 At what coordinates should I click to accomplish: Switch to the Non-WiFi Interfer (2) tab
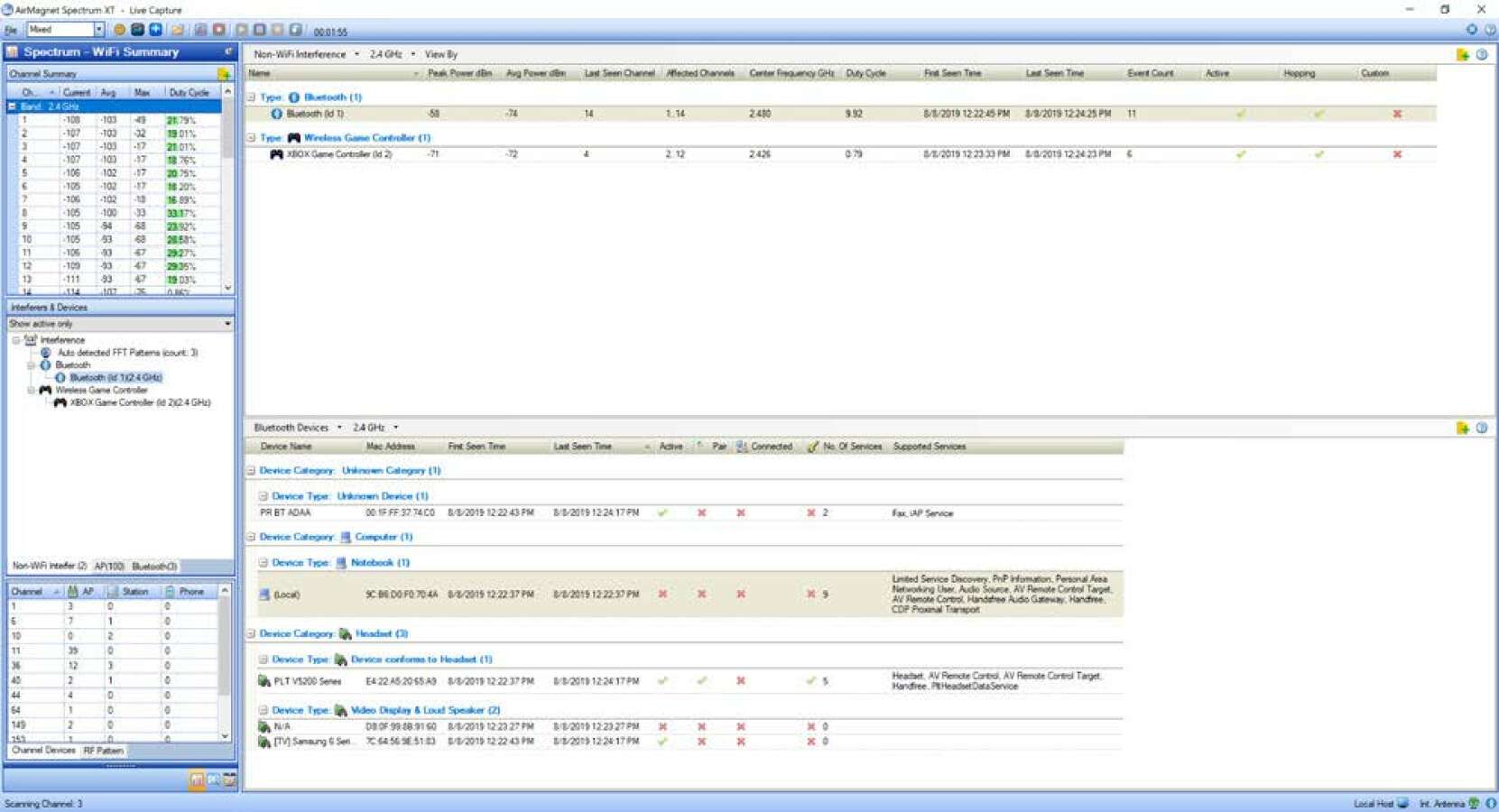(49, 567)
